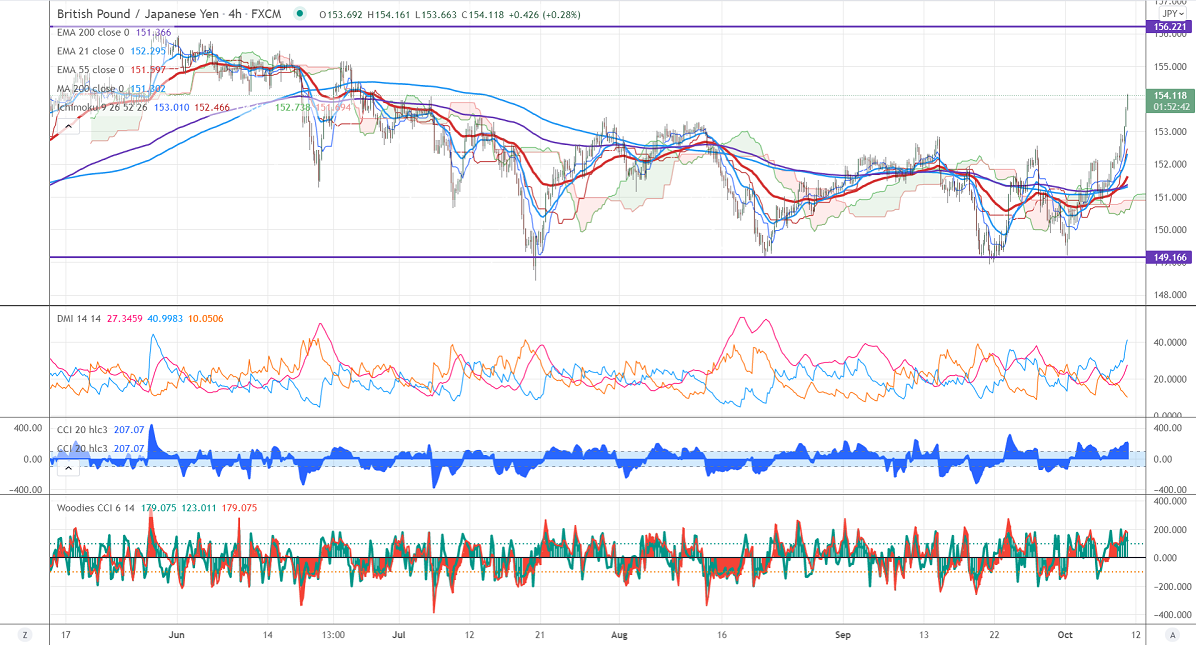
Task: Select the EMA 55 close 0 legend
Action: coord(90,69)
